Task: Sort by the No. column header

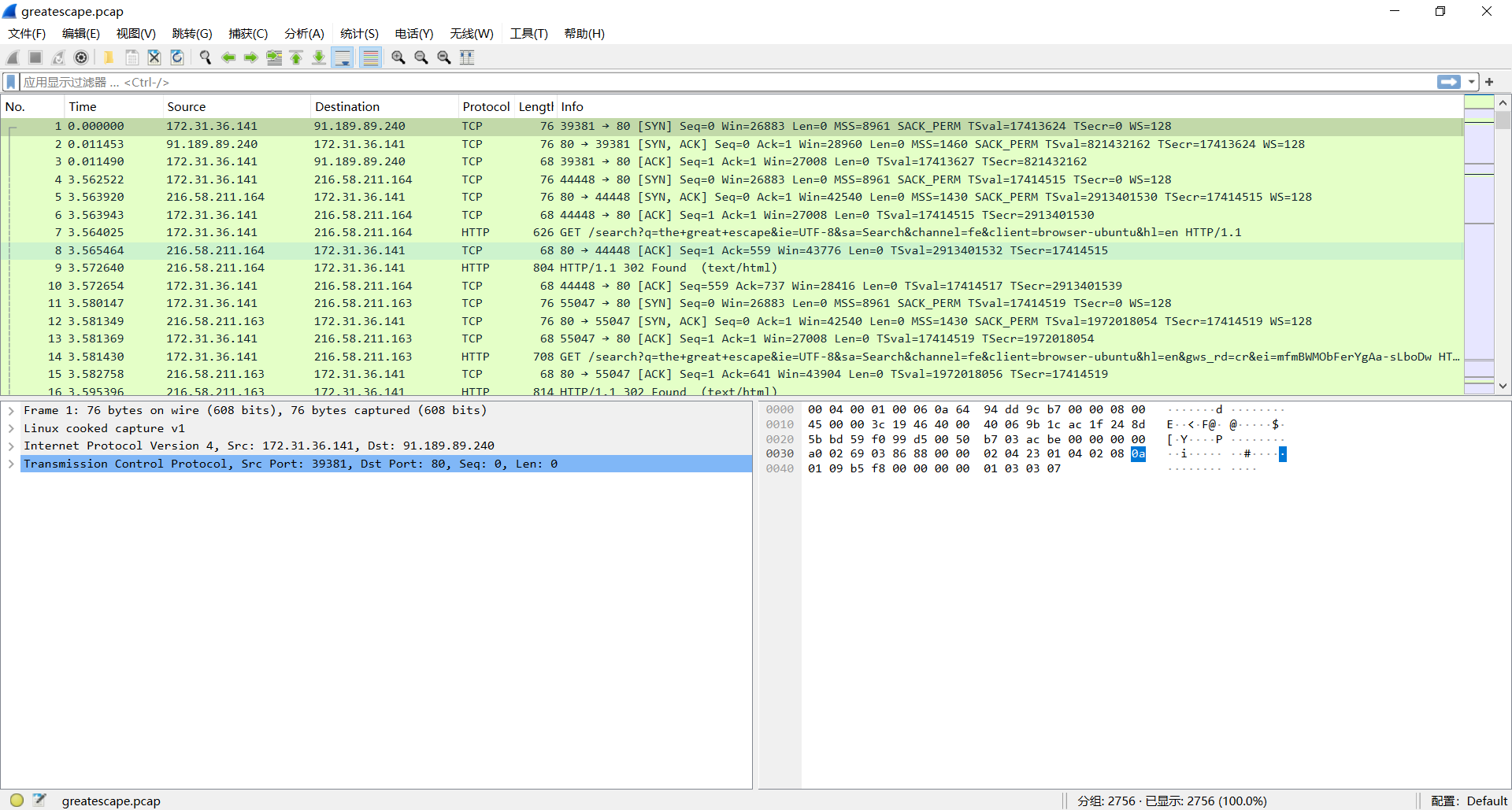Action: point(32,106)
